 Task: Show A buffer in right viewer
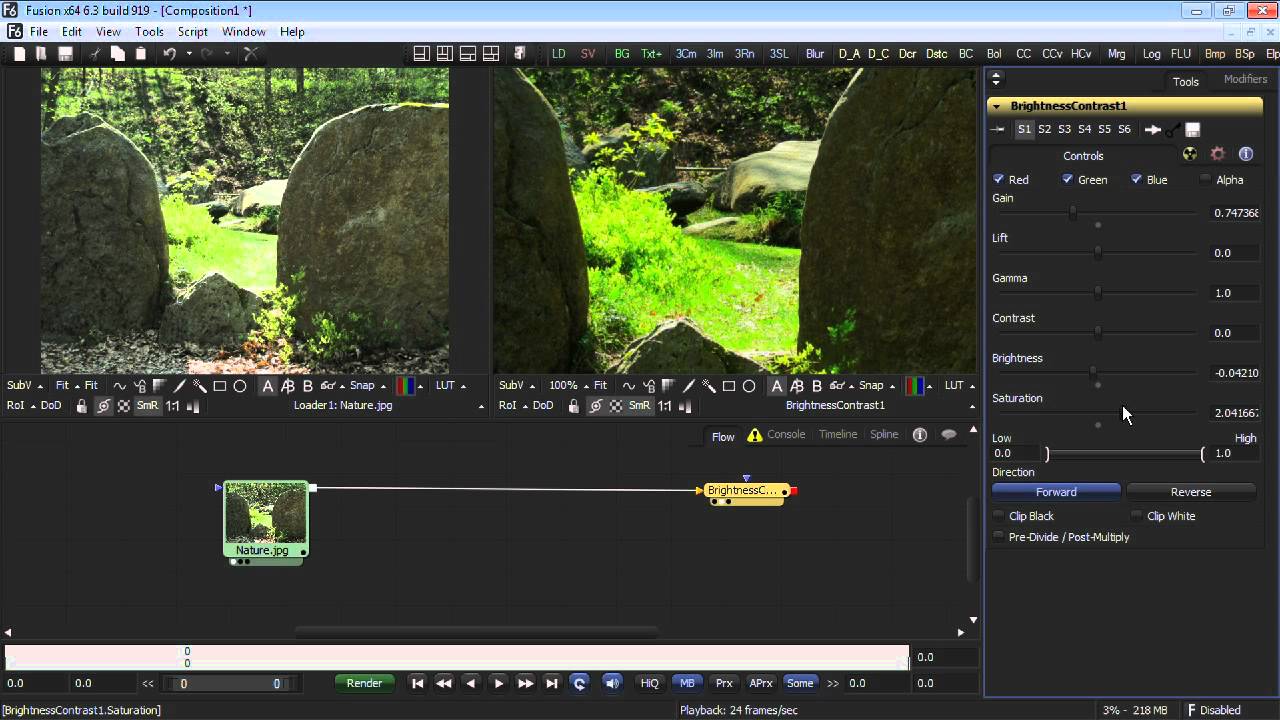(777, 386)
